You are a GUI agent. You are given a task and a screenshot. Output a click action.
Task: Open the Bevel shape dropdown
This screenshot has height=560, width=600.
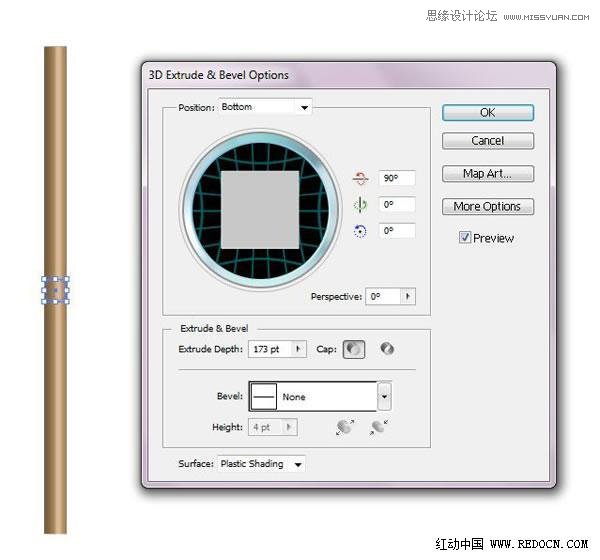click(384, 397)
